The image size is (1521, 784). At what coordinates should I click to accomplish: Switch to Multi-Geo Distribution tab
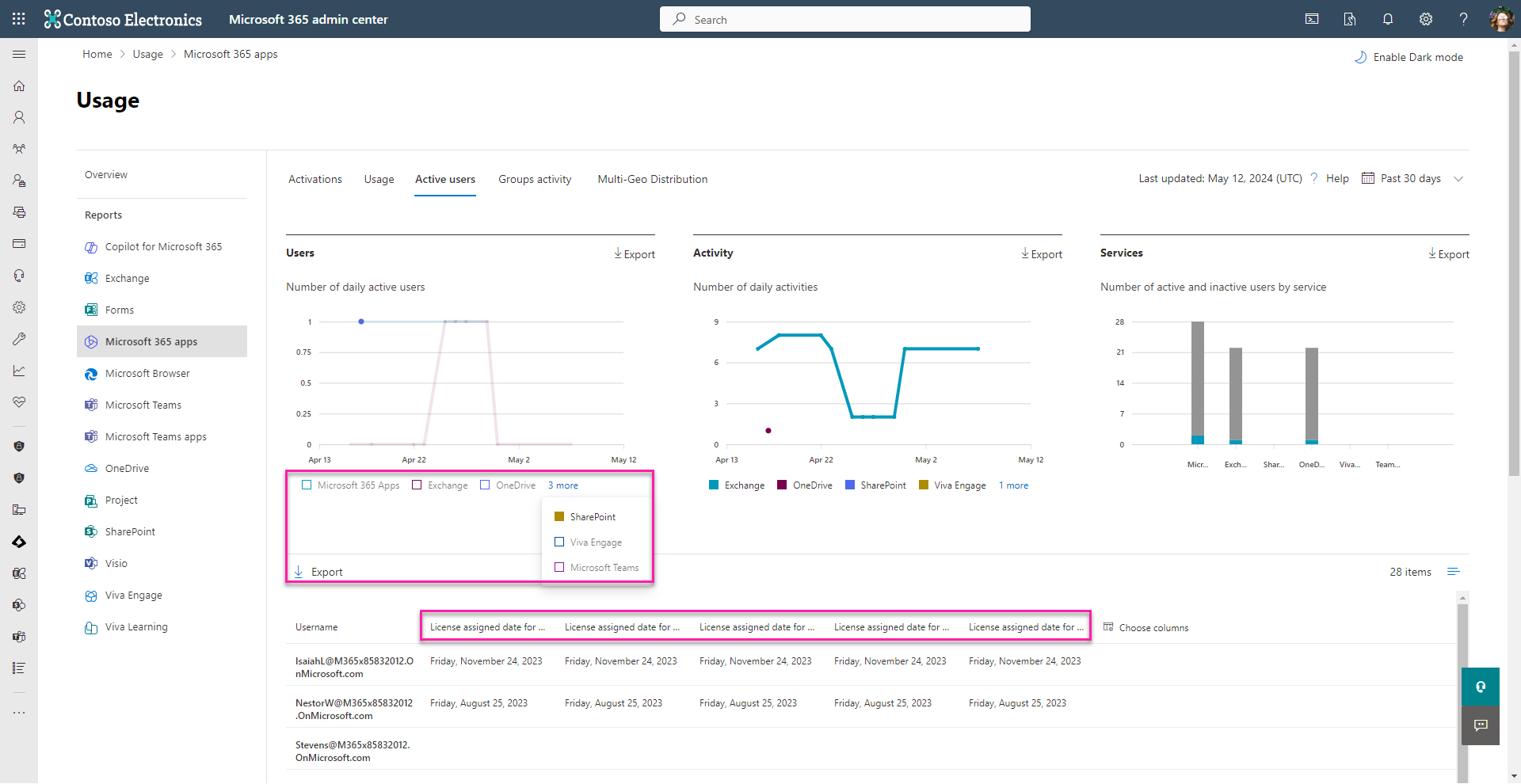coord(653,180)
